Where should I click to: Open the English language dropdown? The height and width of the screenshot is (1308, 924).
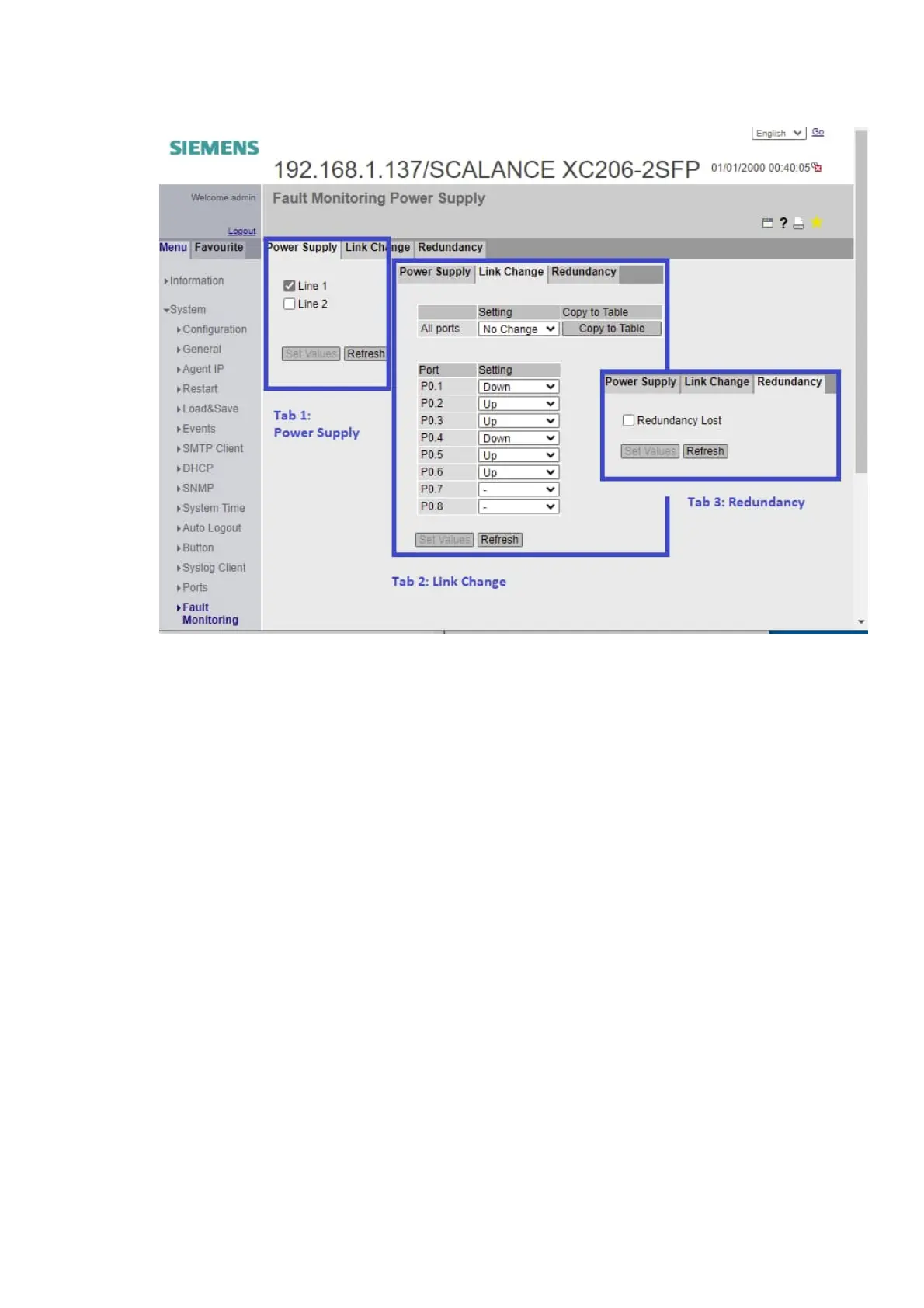779,134
